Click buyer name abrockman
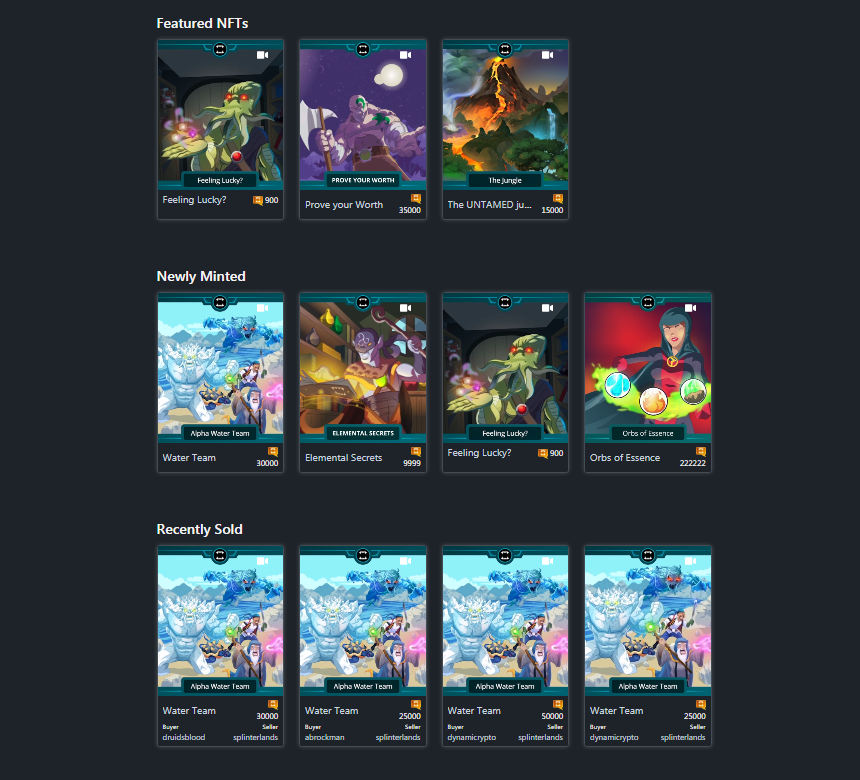 325,737
